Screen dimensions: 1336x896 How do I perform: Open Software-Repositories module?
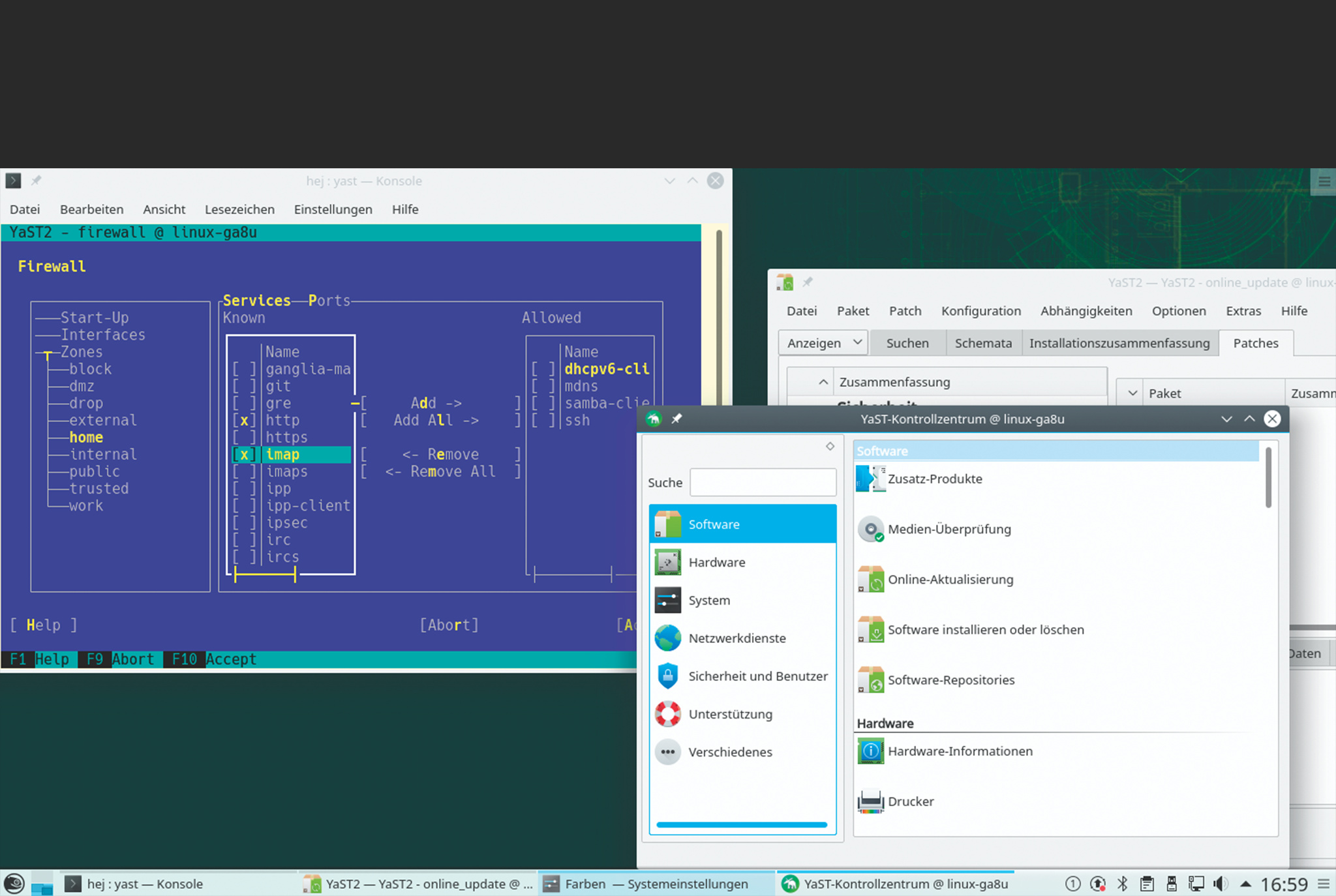click(x=950, y=679)
